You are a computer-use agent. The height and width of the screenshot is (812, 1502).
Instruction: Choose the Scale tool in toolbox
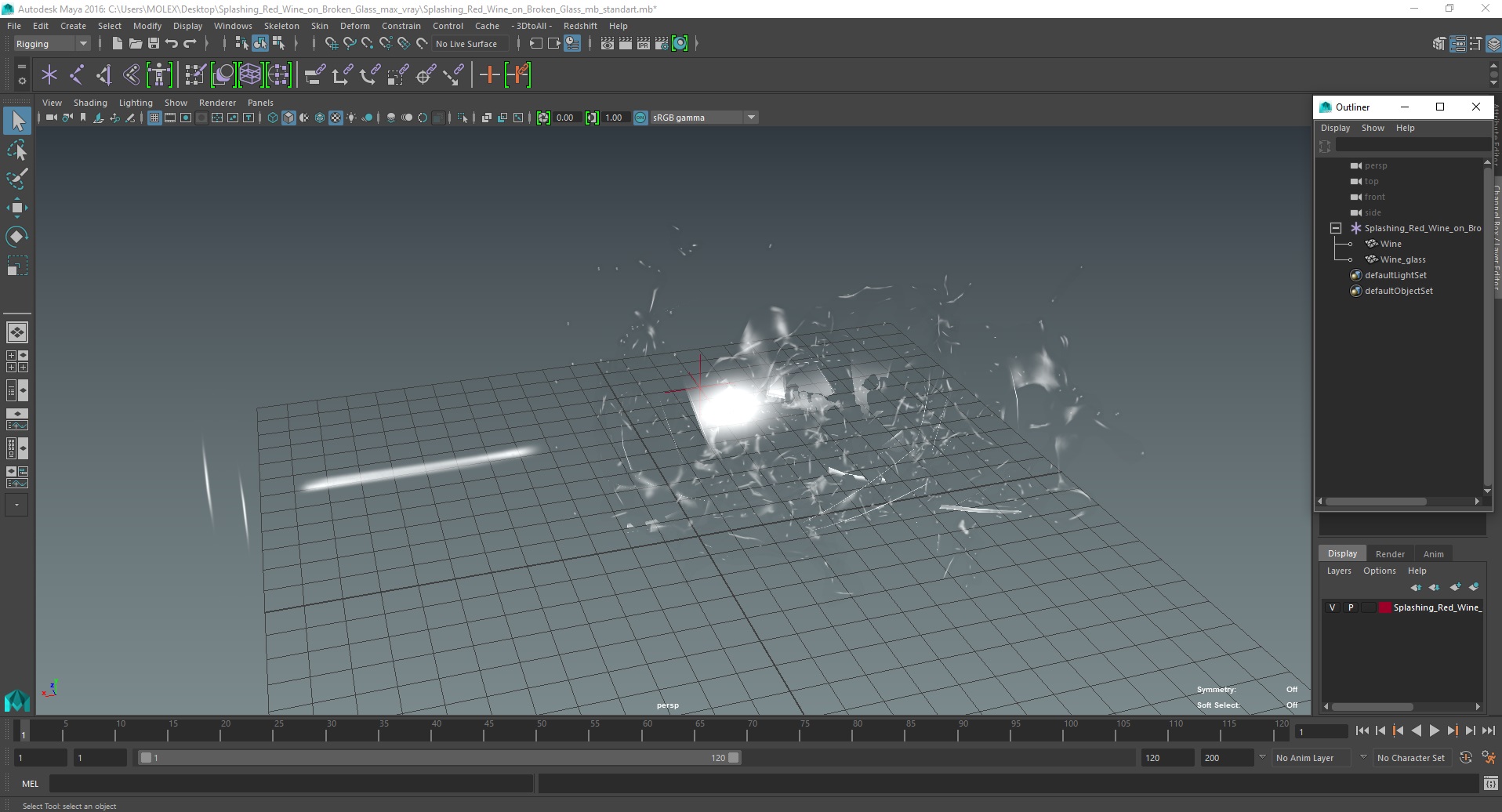pyautogui.click(x=17, y=266)
